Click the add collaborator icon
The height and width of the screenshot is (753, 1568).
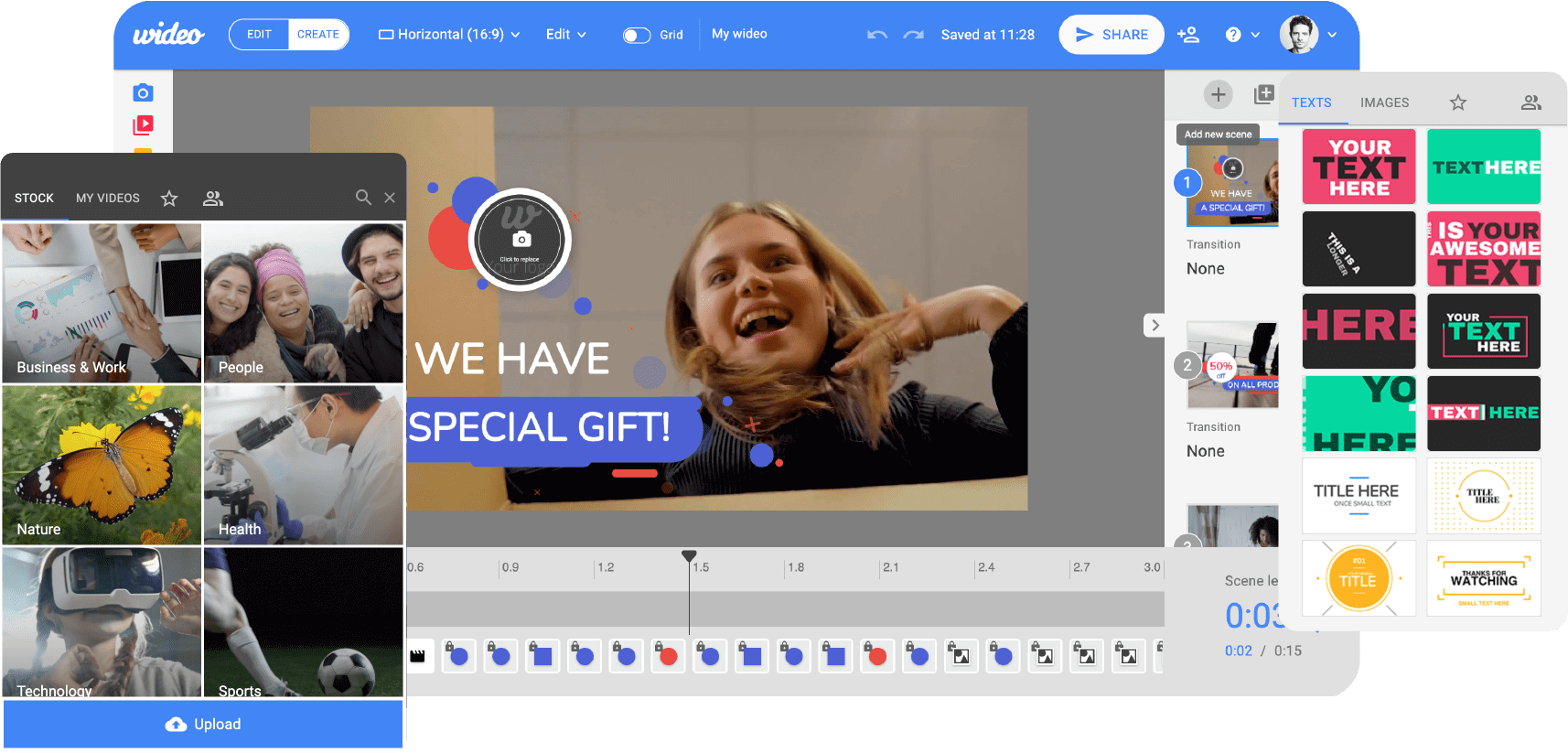pyautogui.click(x=1188, y=35)
